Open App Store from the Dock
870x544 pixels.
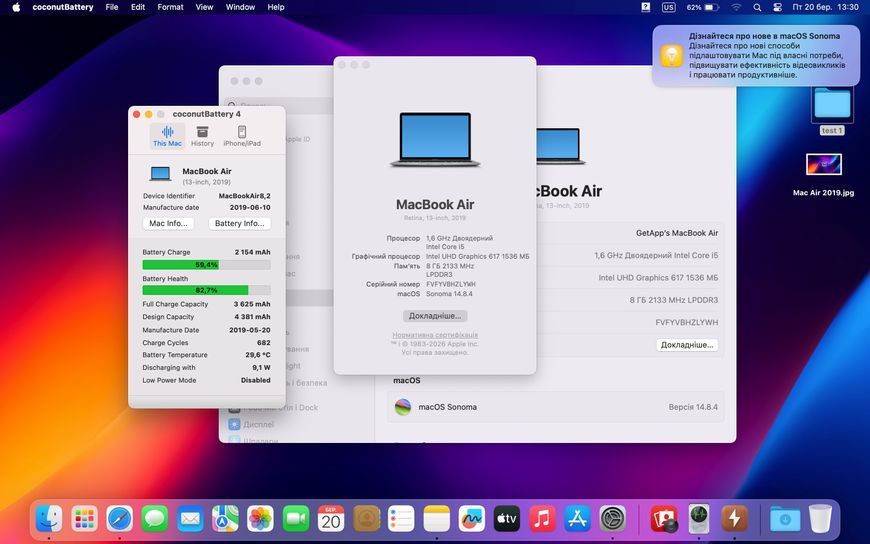[x=578, y=518]
